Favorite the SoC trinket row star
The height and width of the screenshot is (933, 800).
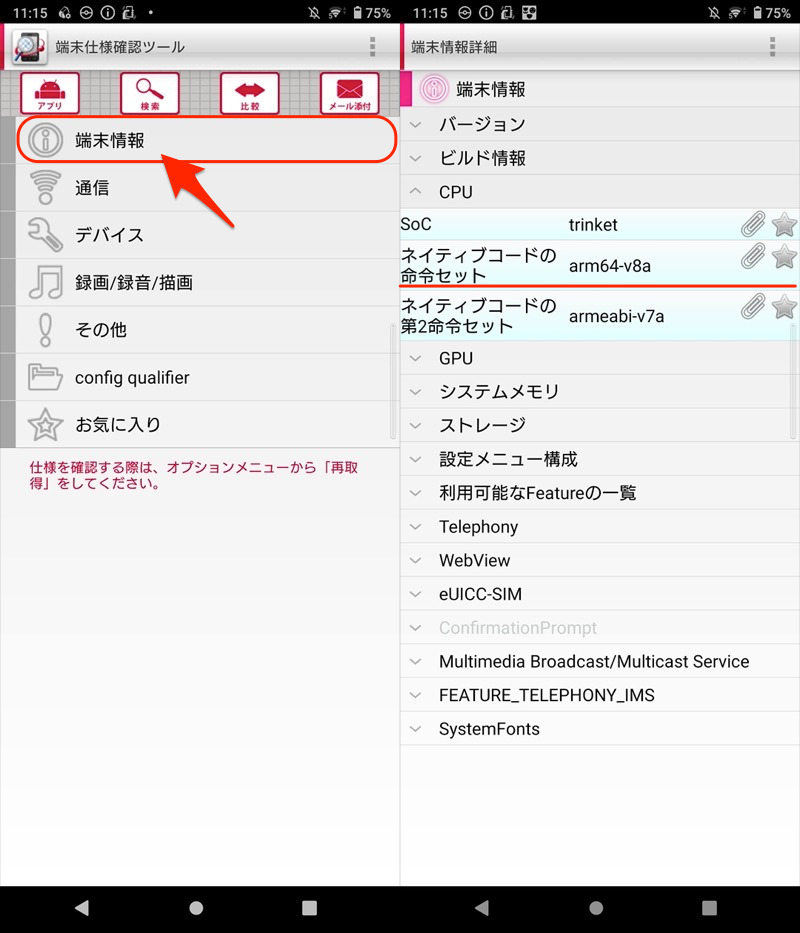coord(785,224)
